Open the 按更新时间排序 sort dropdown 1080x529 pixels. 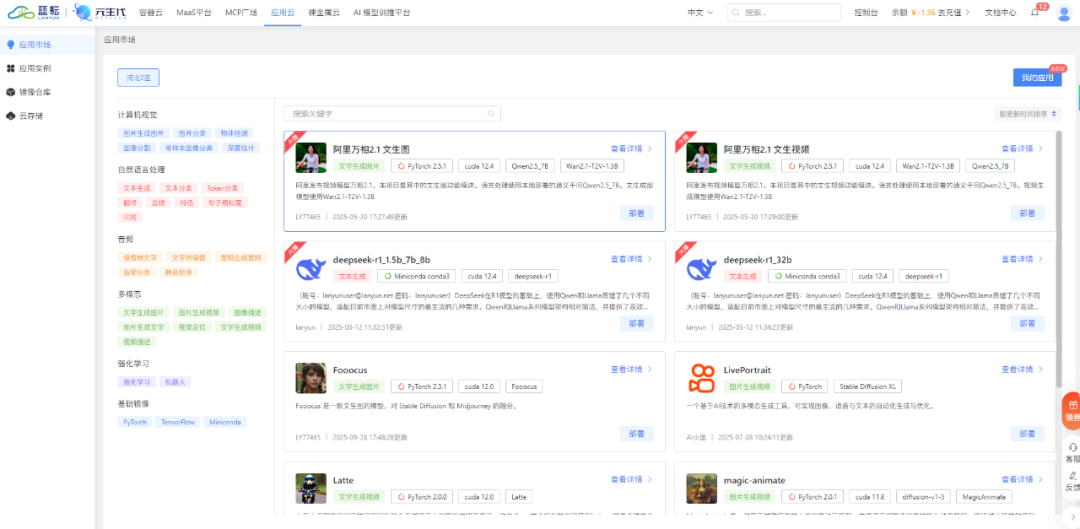click(1028, 114)
